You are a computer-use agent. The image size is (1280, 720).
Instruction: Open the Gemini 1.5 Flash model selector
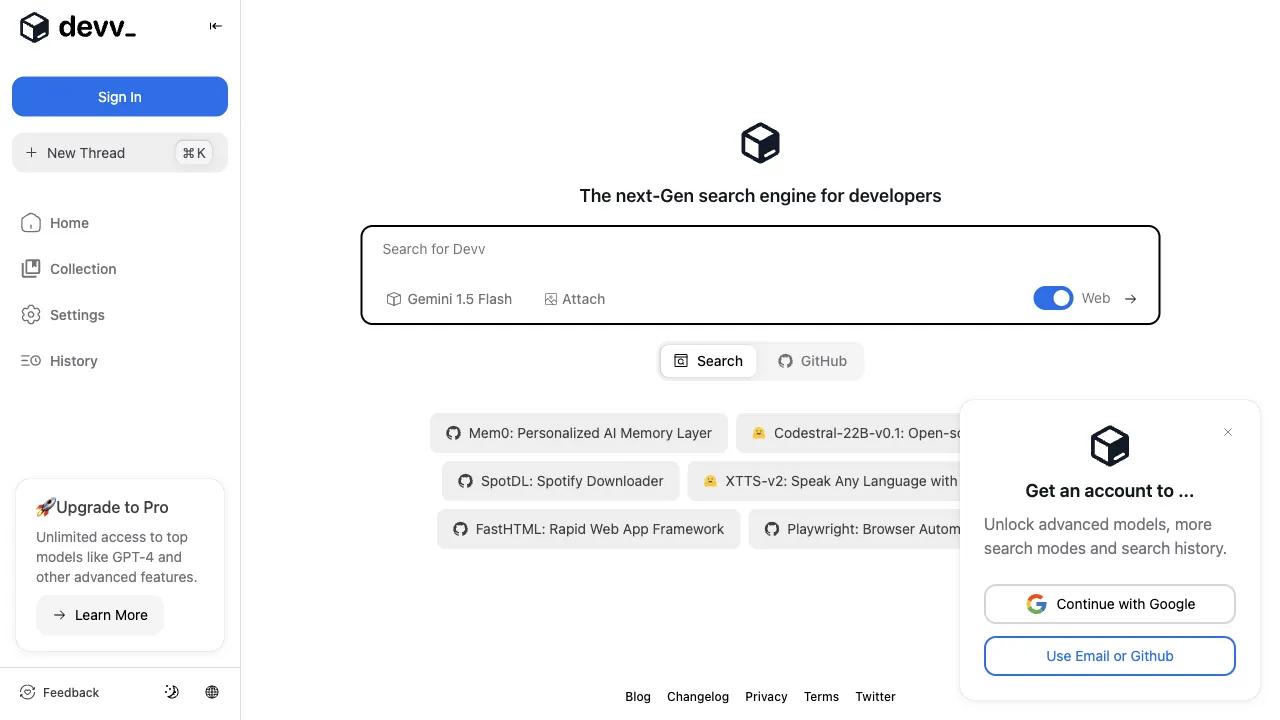point(449,299)
